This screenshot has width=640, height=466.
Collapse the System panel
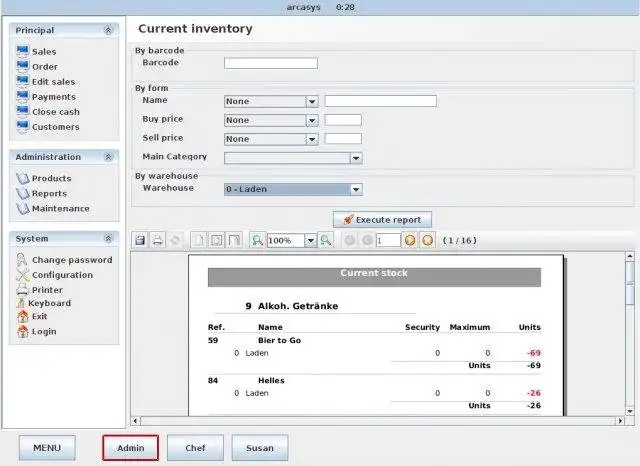coord(108,239)
